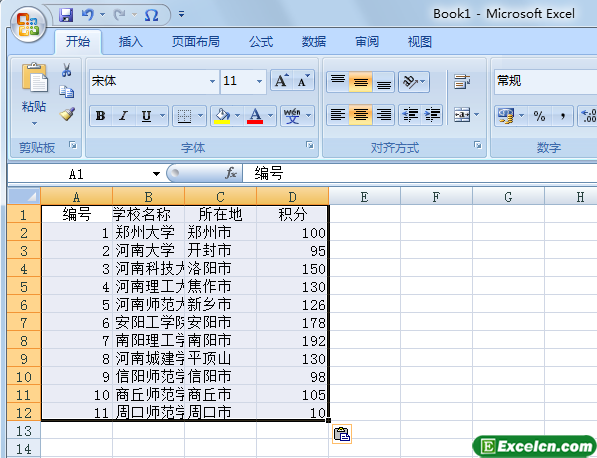Screen dimensions: 597x458
Task: Open the 对齐方式 dialog launcher
Action: [x=478, y=145]
